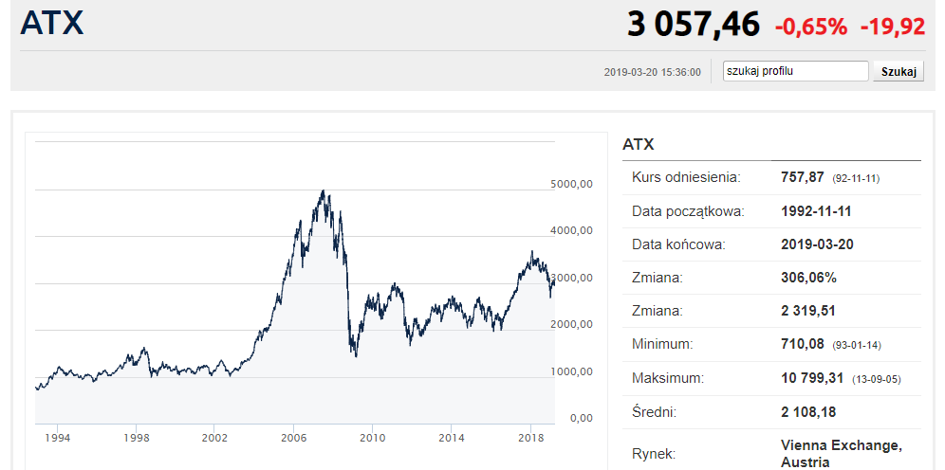Click the 2006 label on the chart axis
The height and width of the screenshot is (470, 945).
(294, 437)
